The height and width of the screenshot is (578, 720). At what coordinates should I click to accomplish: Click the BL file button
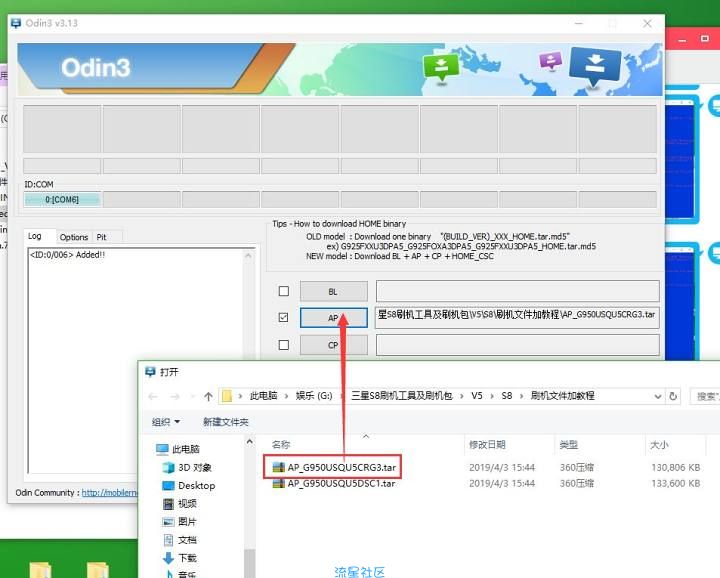pos(334,291)
